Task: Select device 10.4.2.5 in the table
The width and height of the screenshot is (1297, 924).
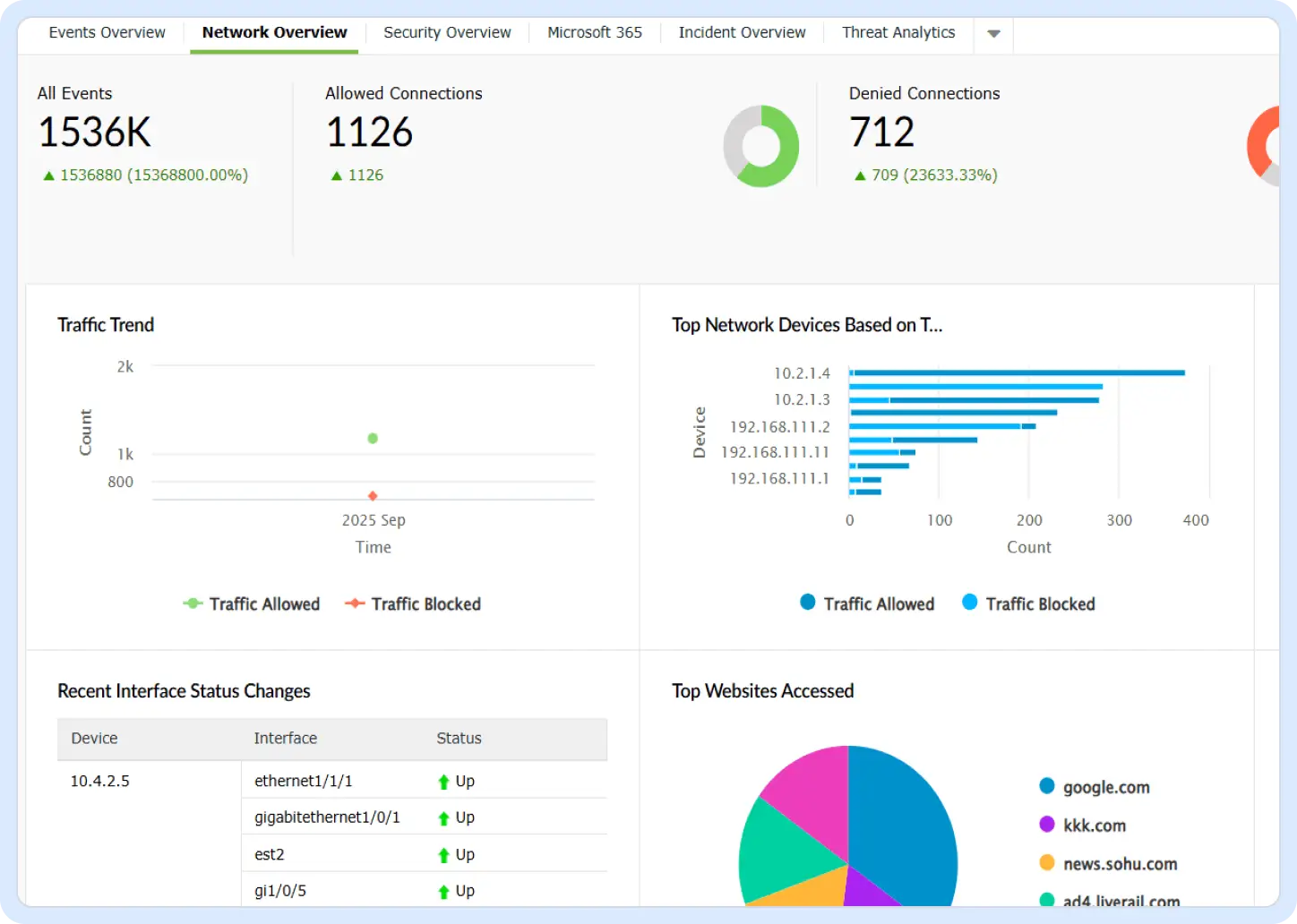Action: pyautogui.click(x=100, y=782)
